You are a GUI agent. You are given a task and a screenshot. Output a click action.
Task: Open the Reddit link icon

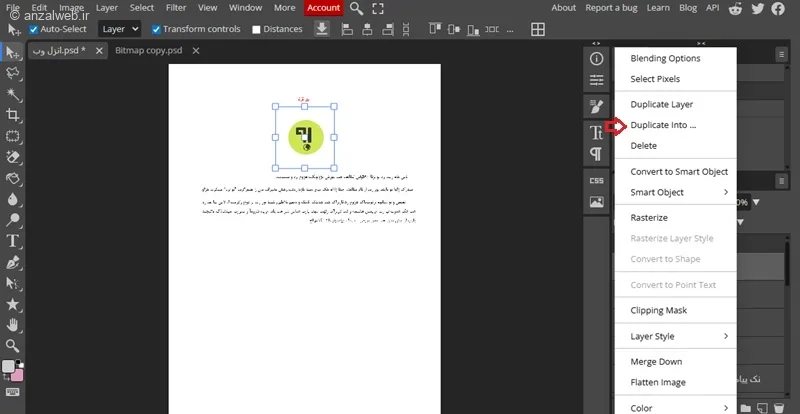click(735, 8)
